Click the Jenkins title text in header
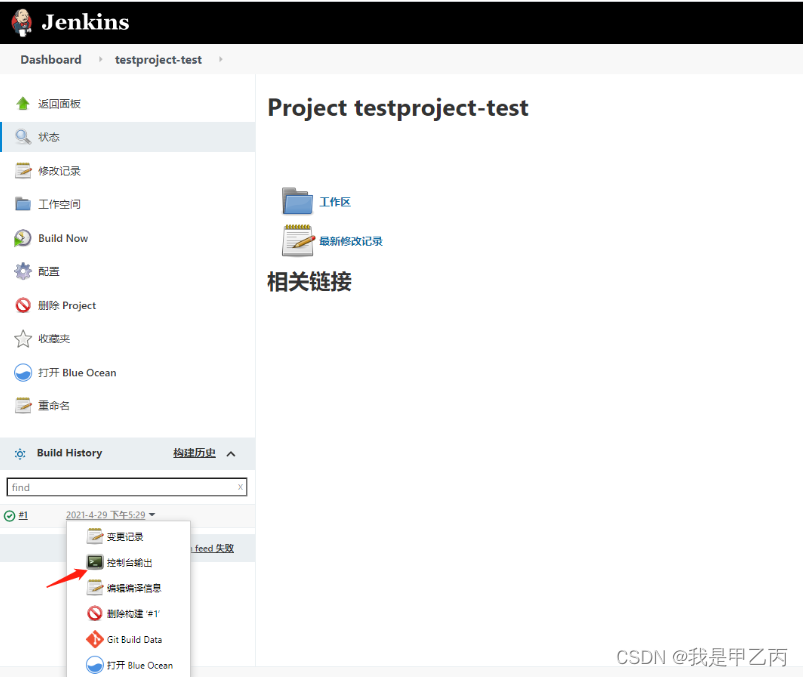This screenshot has height=677, width=803. [x=86, y=22]
